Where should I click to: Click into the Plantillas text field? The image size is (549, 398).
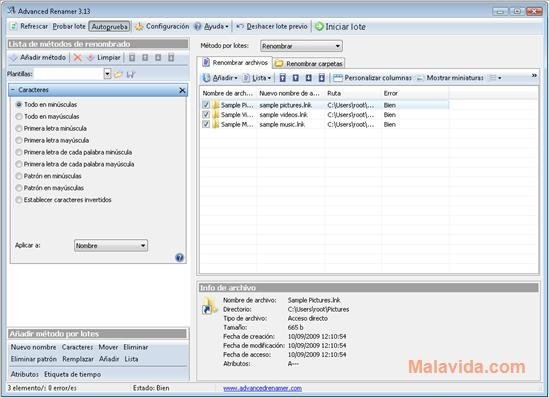click(69, 74)
